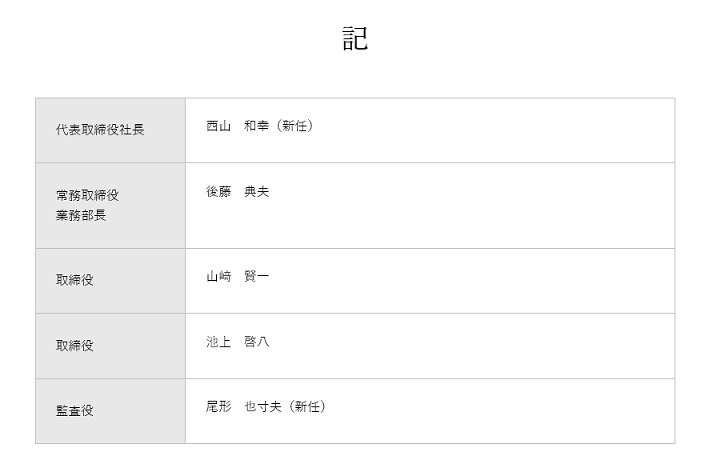Click the surname 池上
Viewport: 709px width, 464px height.
tap(218, 342)
